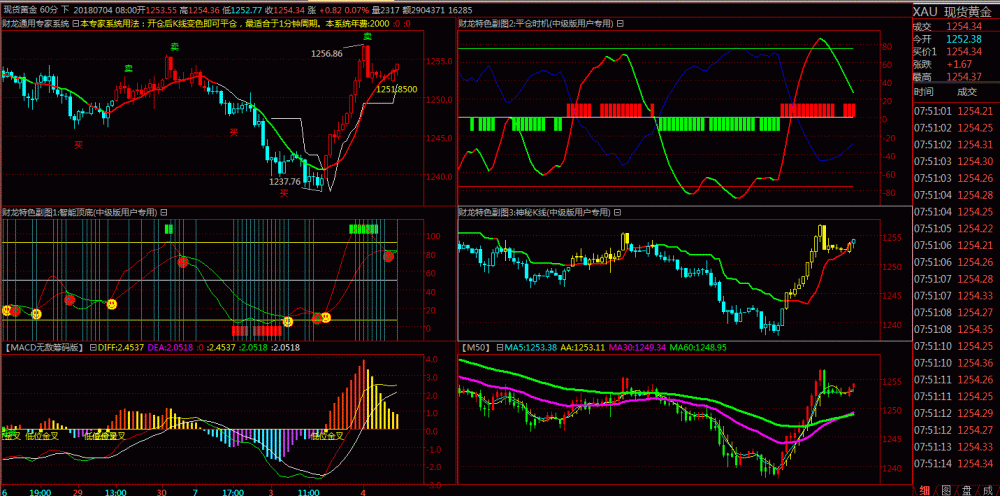Click the short green bar cluster in 智能顶底
Image resolution: width=1000 pixels, height=496 pixels.
click(169, 228)
